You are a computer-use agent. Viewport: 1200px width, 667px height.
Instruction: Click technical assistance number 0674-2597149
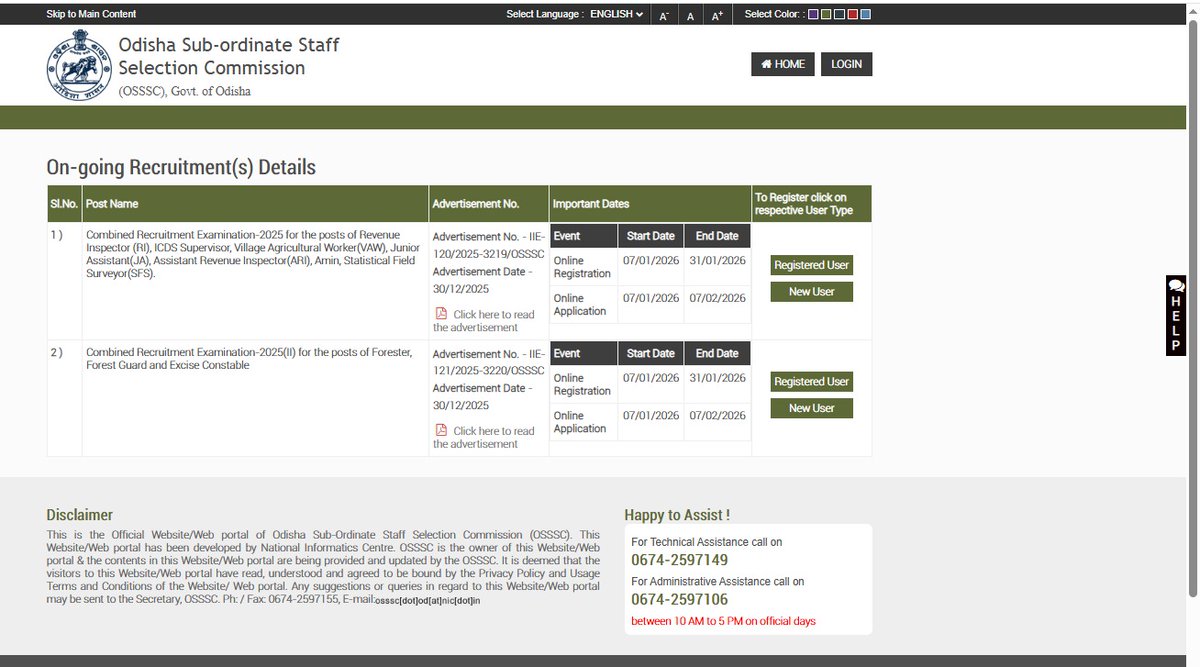[x=679, y=560]
